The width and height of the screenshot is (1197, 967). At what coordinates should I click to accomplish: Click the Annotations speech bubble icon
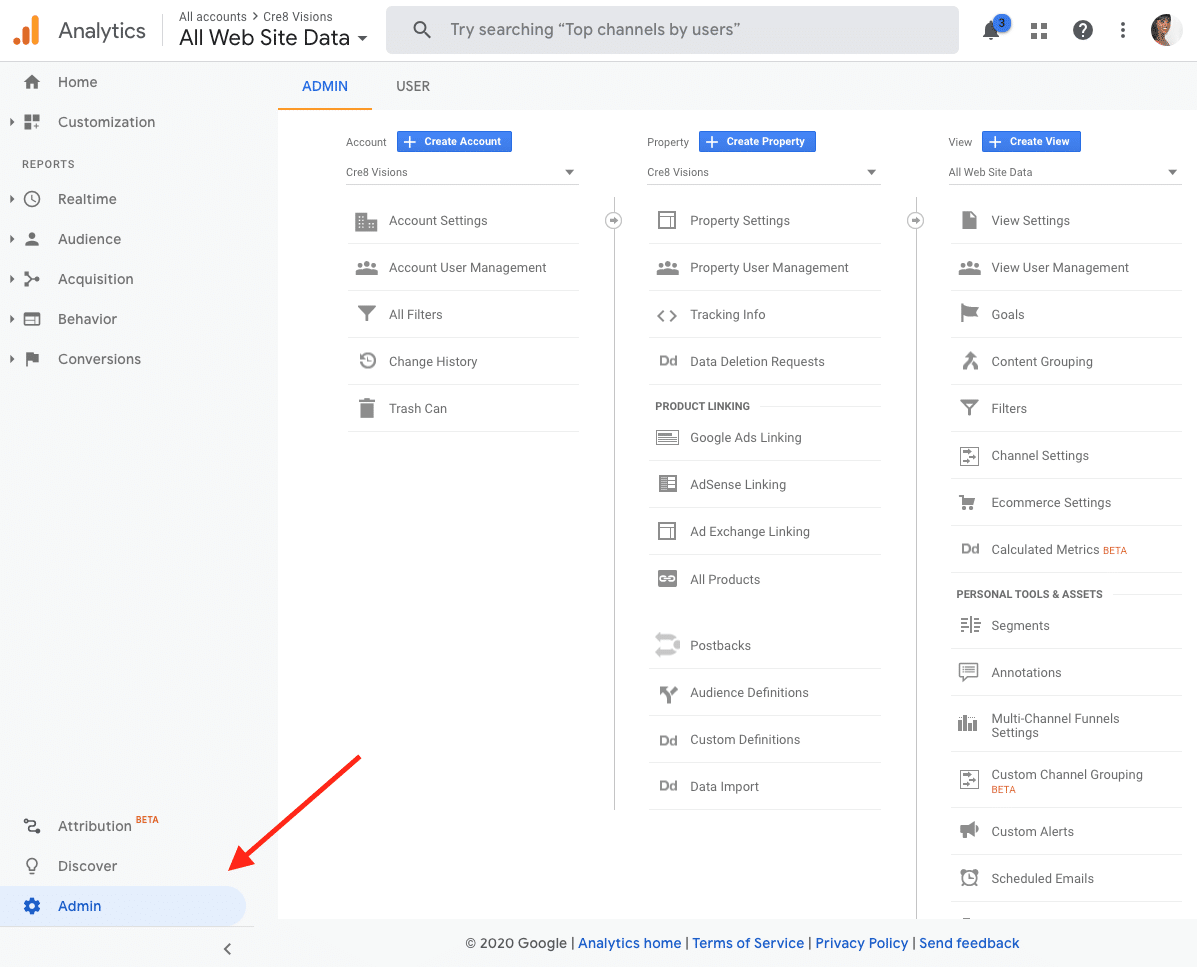click(969, 672)
